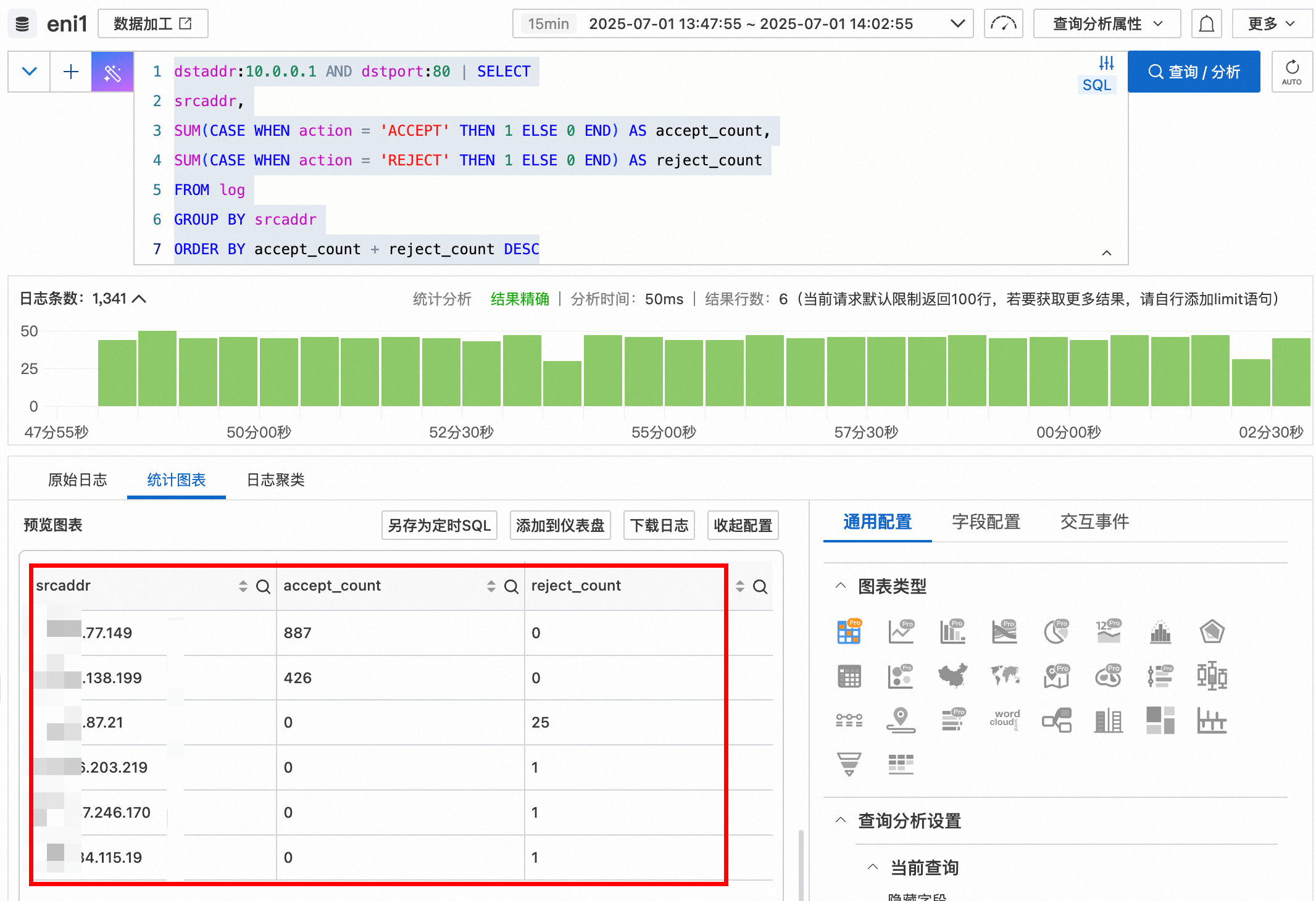The height and width of the screenshot is (901, 1316).
Task: Select the funnel chart icon
Action: pyautogui.click(x=849, y=764)
